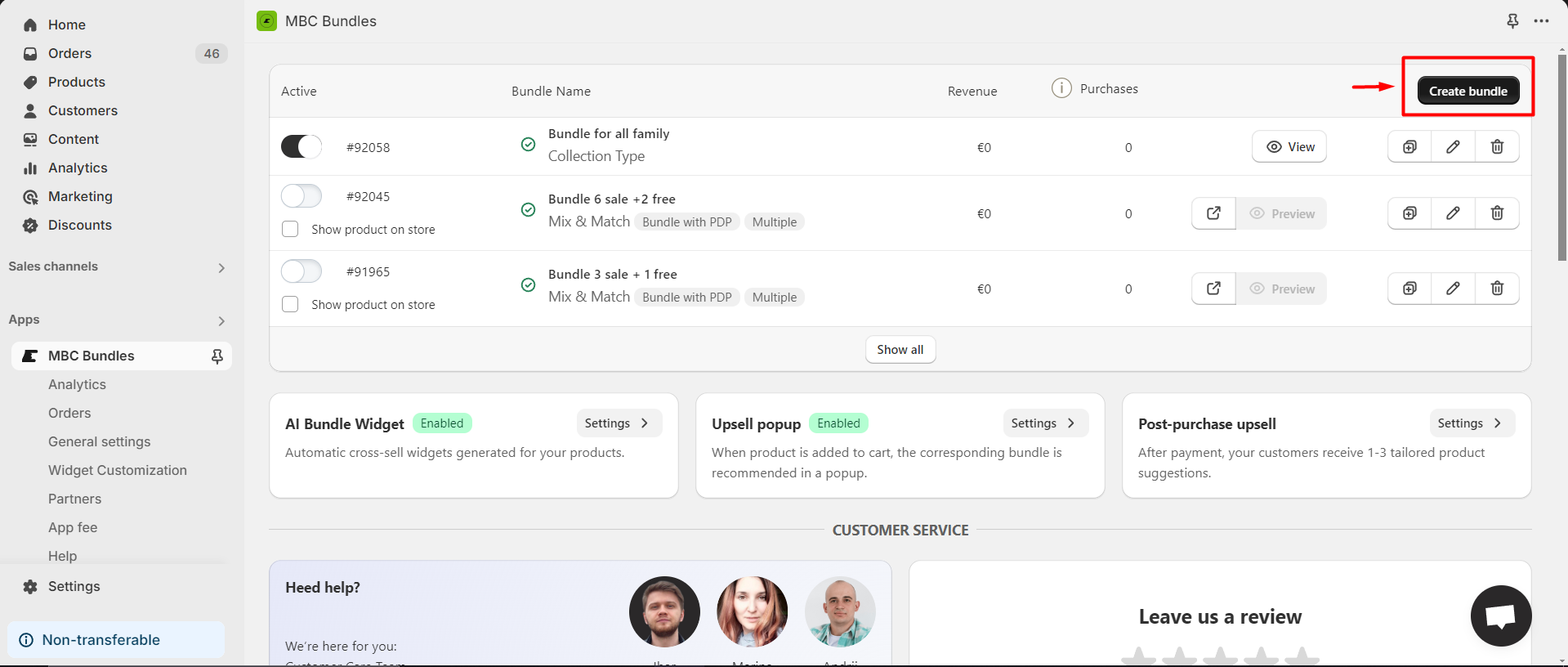Open Discounts in the sidebar
1568x667 pixels.
click(x=80, y=225)
